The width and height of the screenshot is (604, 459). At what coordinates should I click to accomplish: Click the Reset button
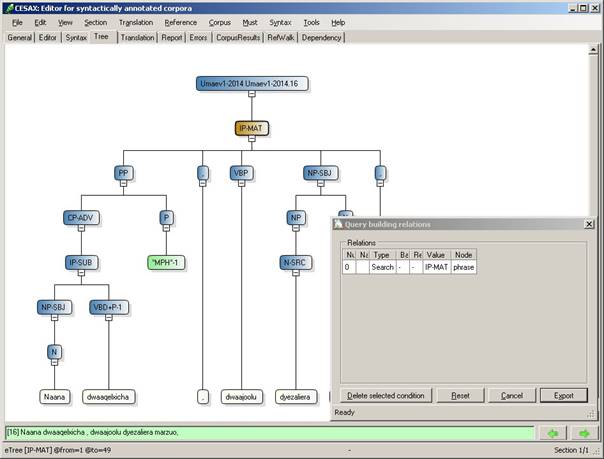point(460,395)
